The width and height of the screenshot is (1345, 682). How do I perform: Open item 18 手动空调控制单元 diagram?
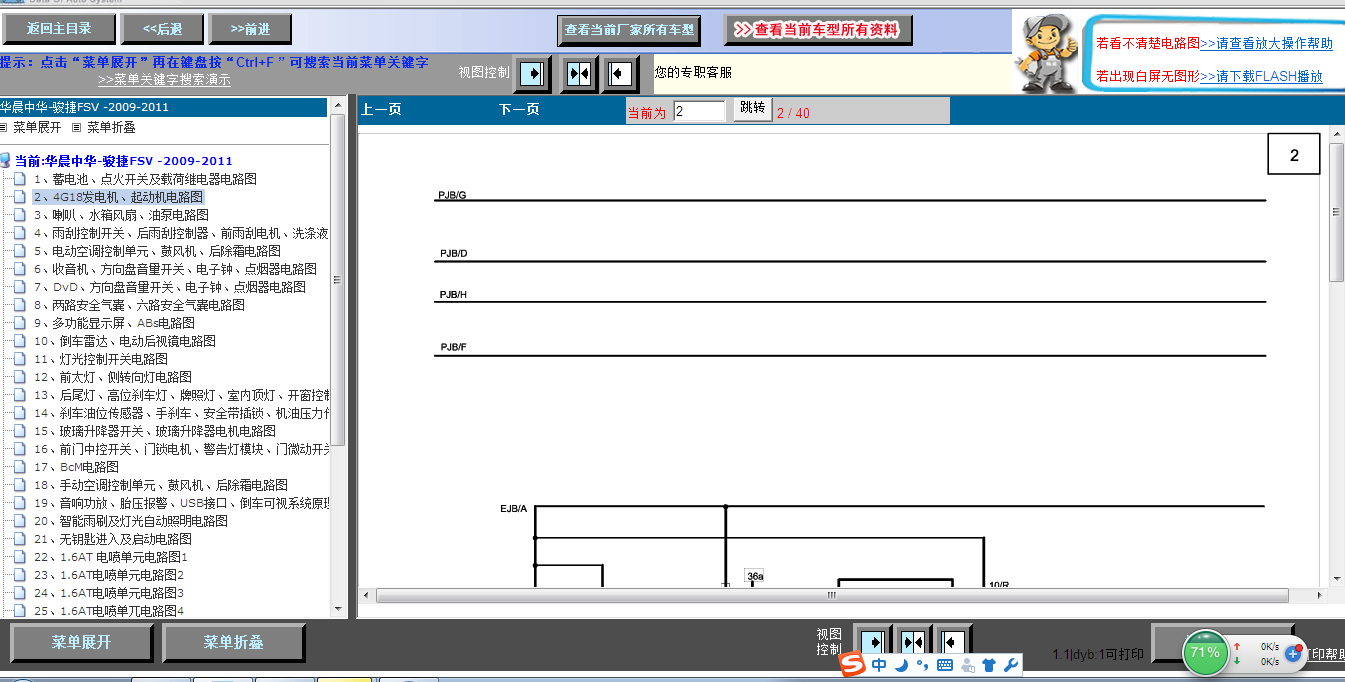pyautogui.click(x=160, y=485)
